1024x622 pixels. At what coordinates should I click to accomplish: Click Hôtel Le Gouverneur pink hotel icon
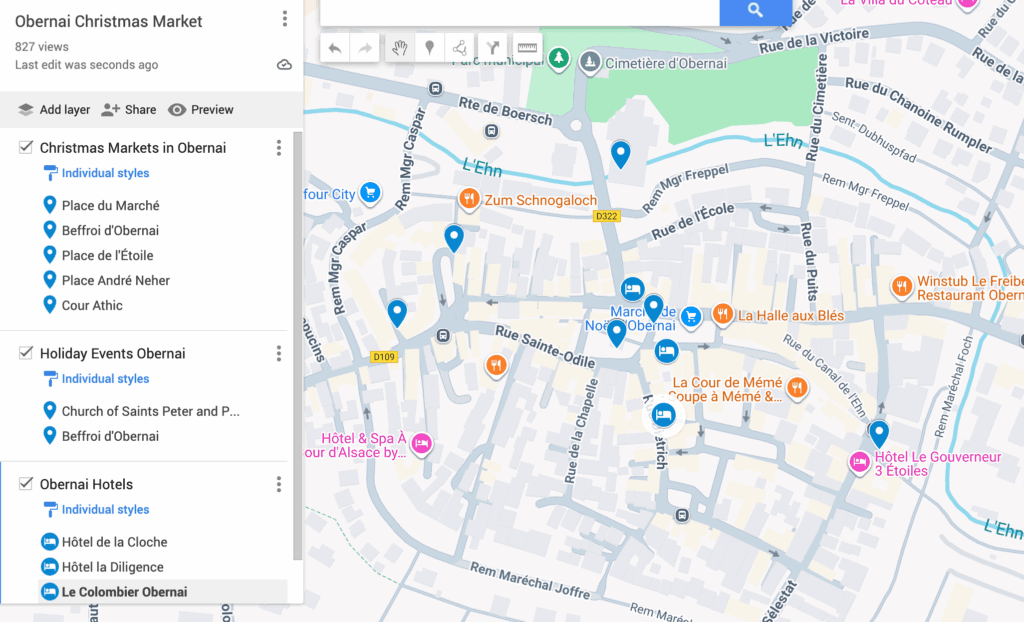(859, 462)
